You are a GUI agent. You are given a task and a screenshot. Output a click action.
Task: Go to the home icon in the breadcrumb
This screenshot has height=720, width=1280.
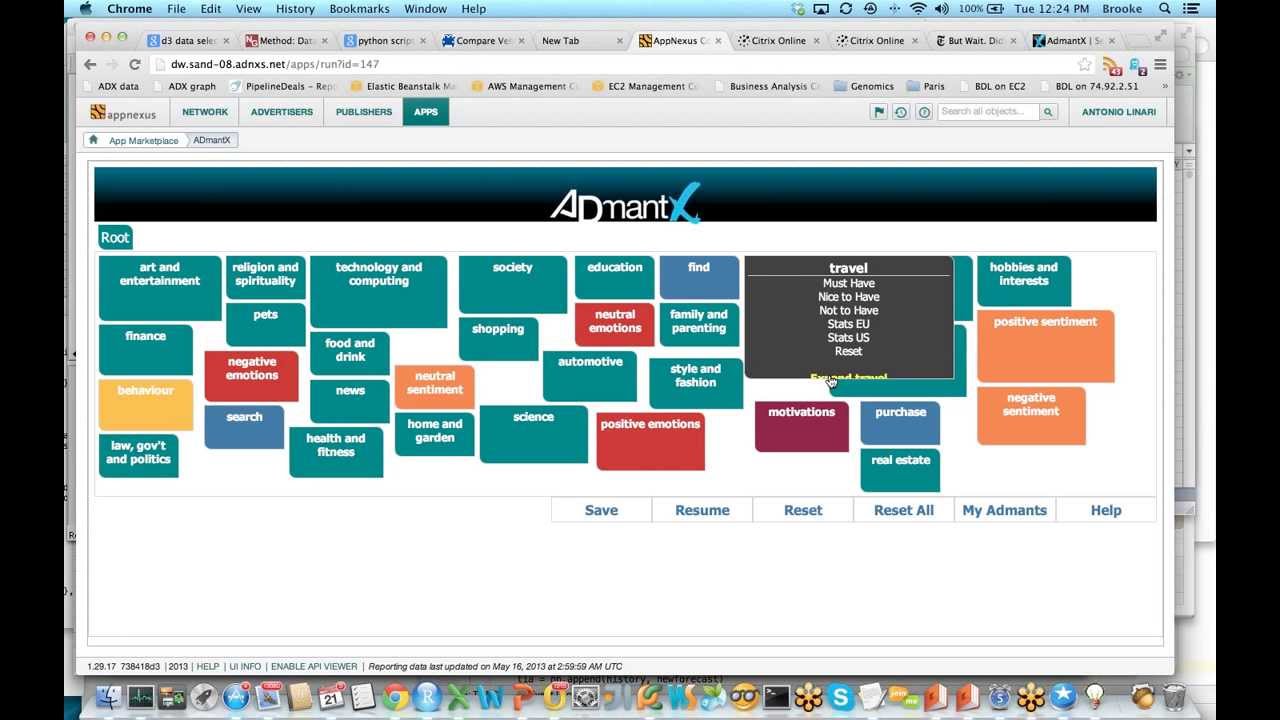94,140
